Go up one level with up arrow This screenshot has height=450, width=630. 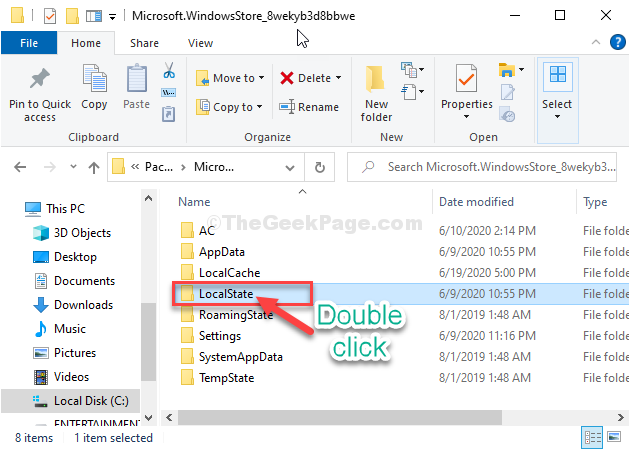click(94, 167)
